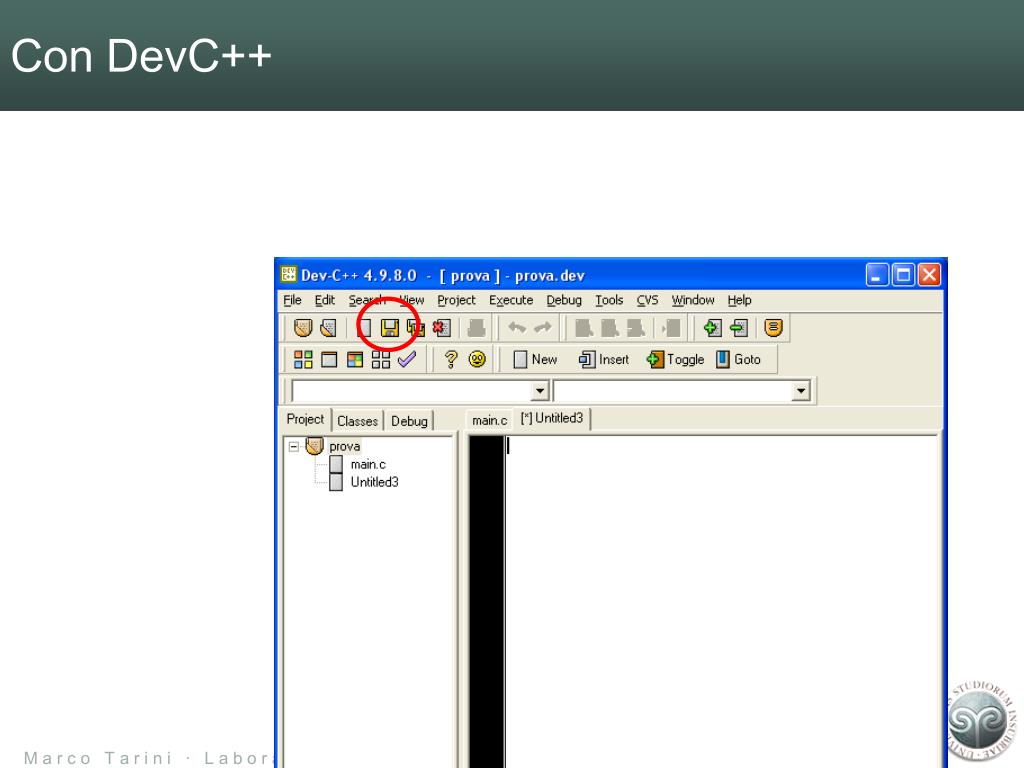Open the Tools menu
The image size is (1024, 768).
(x=609, y=300)
